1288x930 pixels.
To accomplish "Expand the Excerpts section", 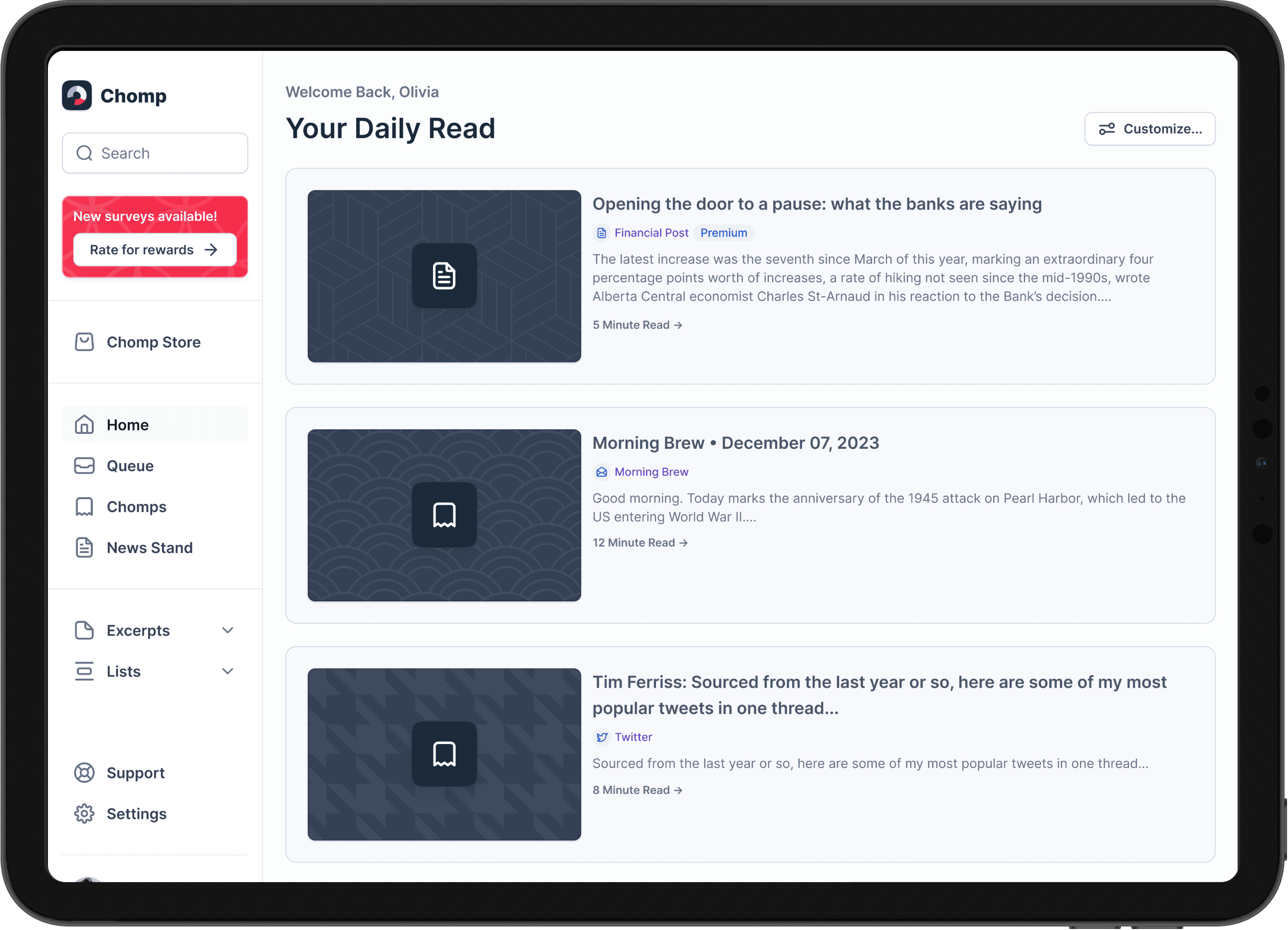I will click(x=226, y=629).
